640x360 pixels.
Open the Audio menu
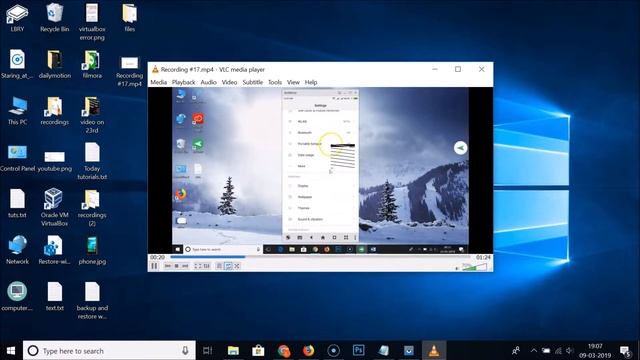(x=208, y=82)
